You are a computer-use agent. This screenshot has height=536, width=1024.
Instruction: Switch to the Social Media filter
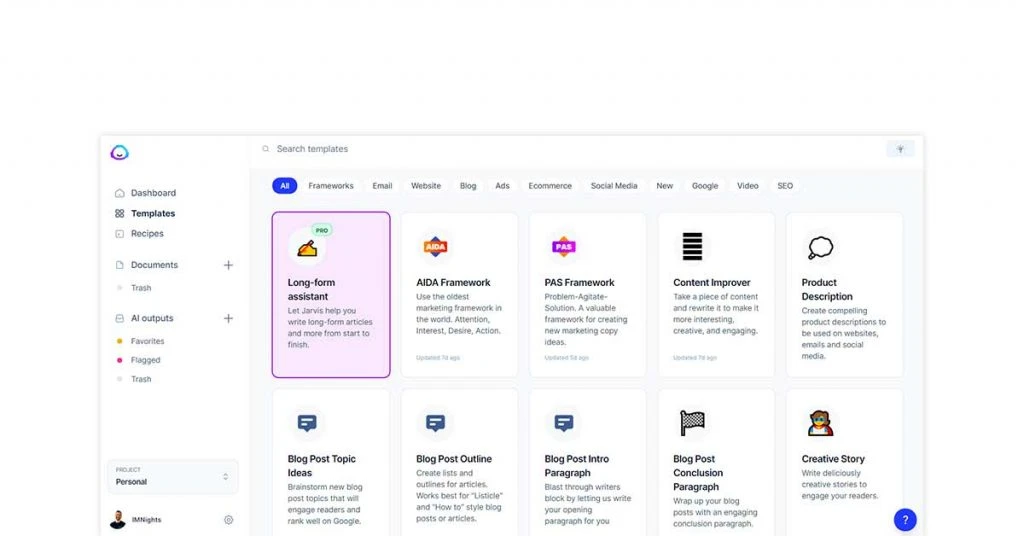coord(614,186)
